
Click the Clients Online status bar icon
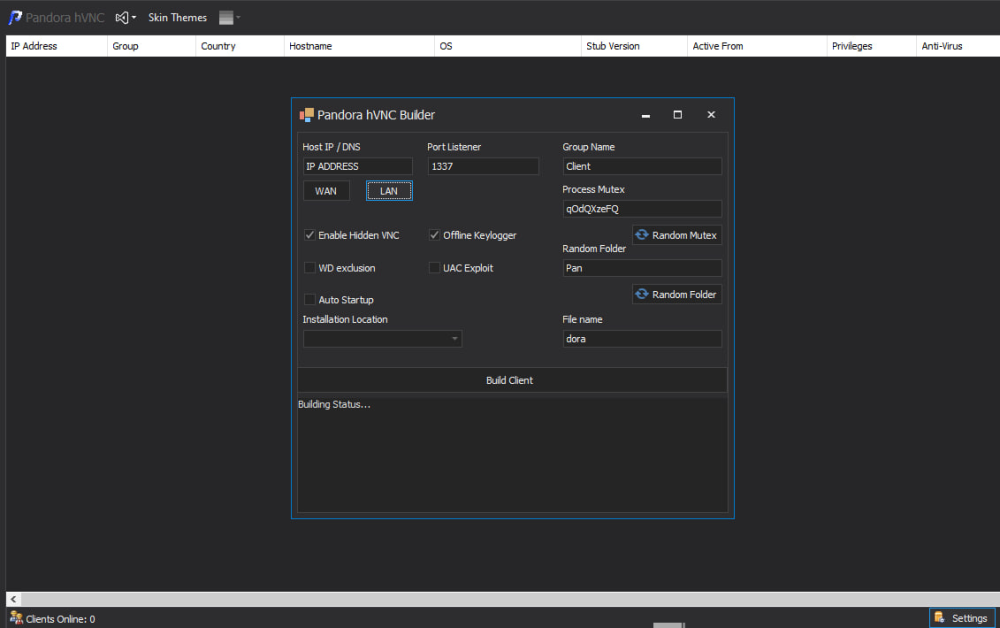(16, 618)
